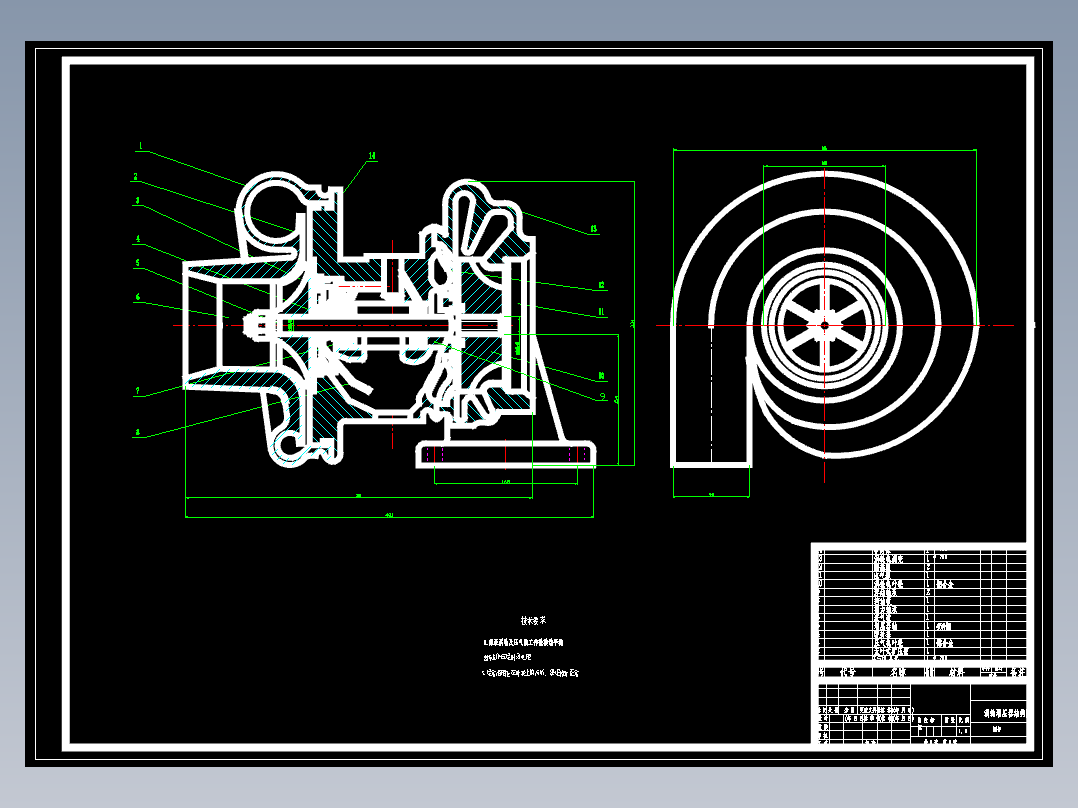Screen dimensions: 1078x808
Task: Click part callout number 13
Action: [x=593, y=229]
